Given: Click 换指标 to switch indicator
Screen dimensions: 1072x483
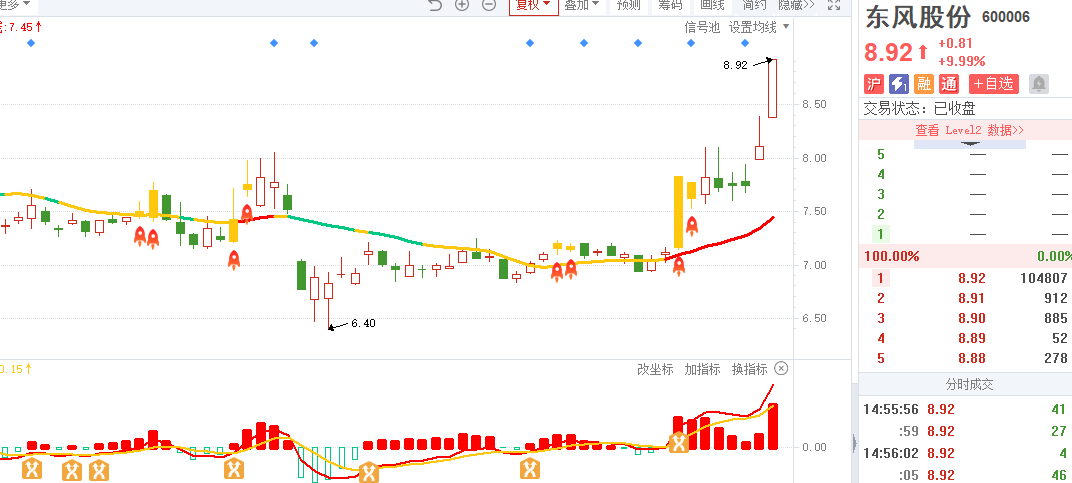Looking at the screenshot, I should click(x=749, y=369).
